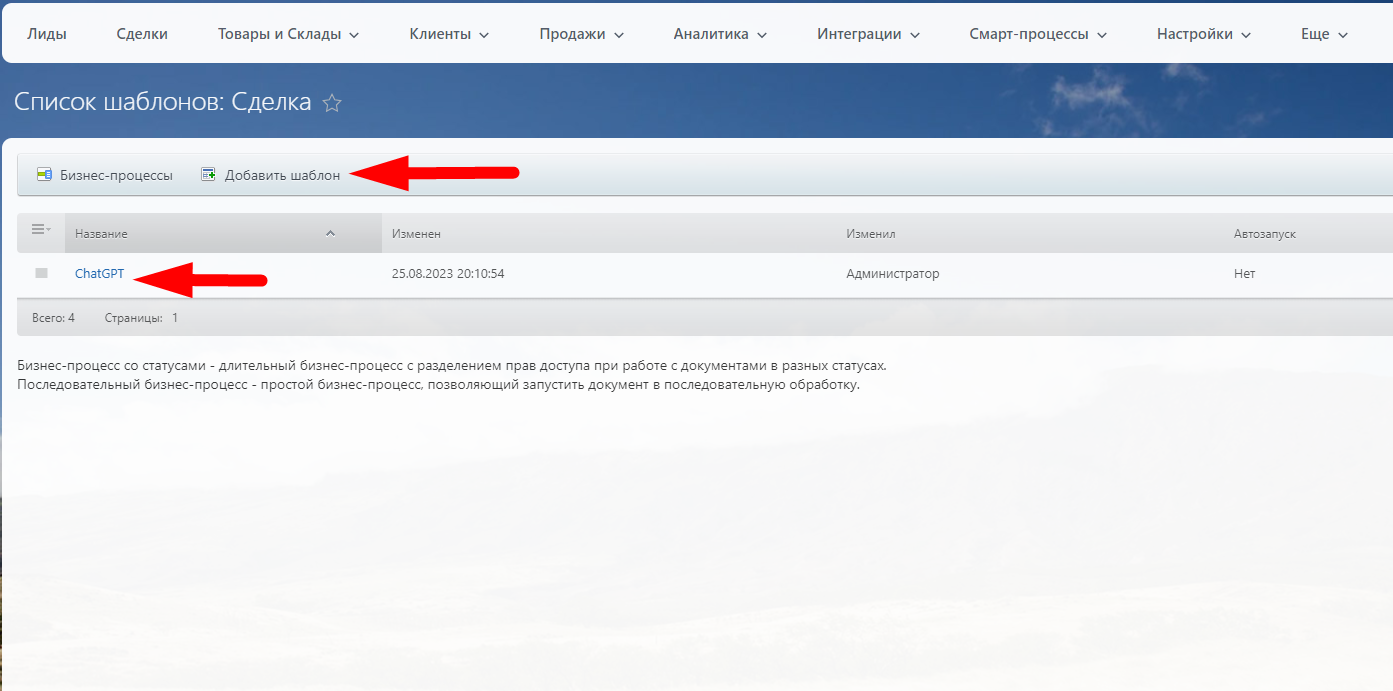Click the green plus icon beside Добавить шаблон

click(x=208, y=173)
